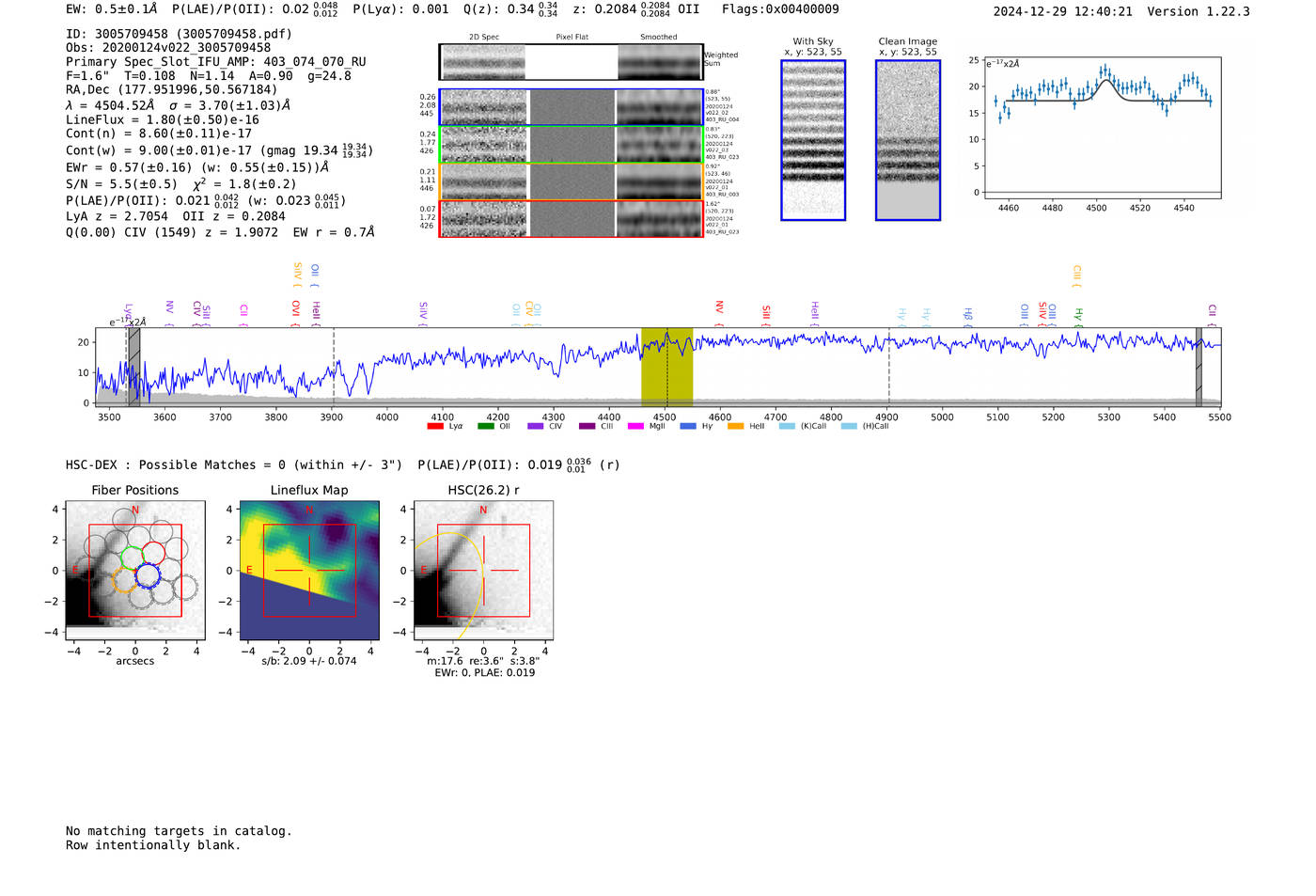Viewport: 1316px width, 896px height.
Task: Click the dark purple CIII legend swatch
Action: tap(587, 426)
